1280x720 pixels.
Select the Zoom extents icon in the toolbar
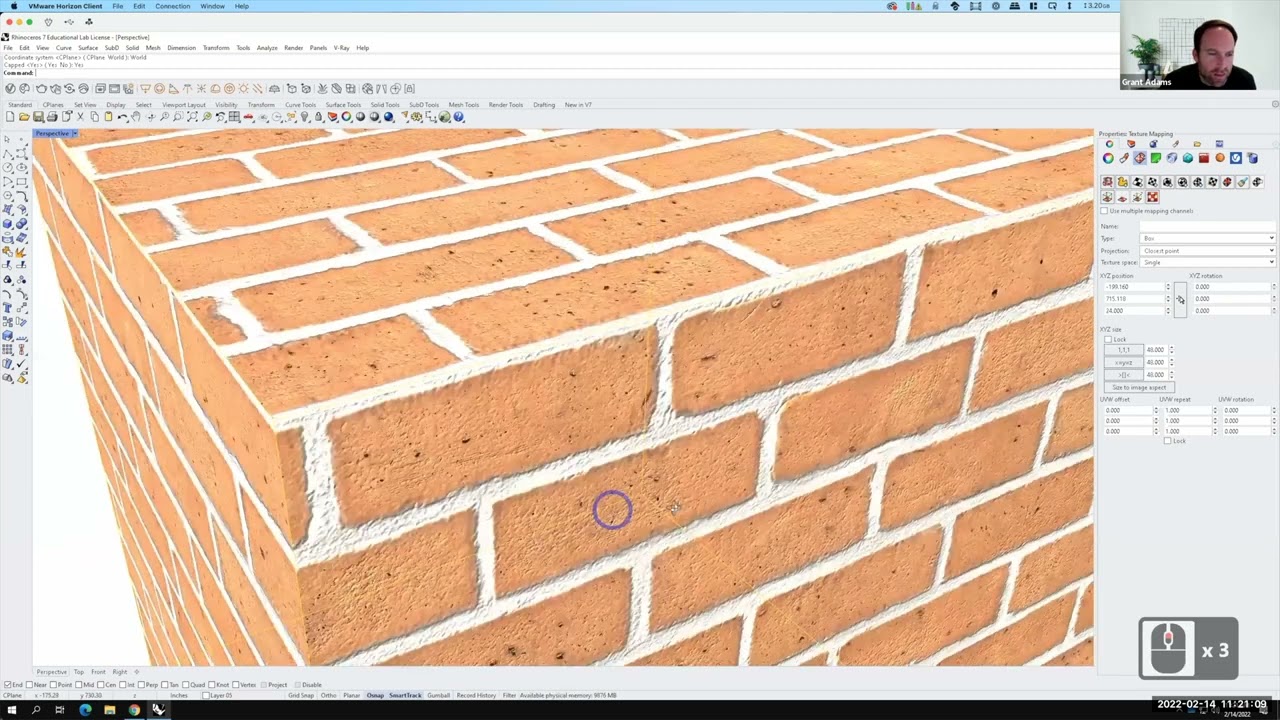click(x=192, y=117)
